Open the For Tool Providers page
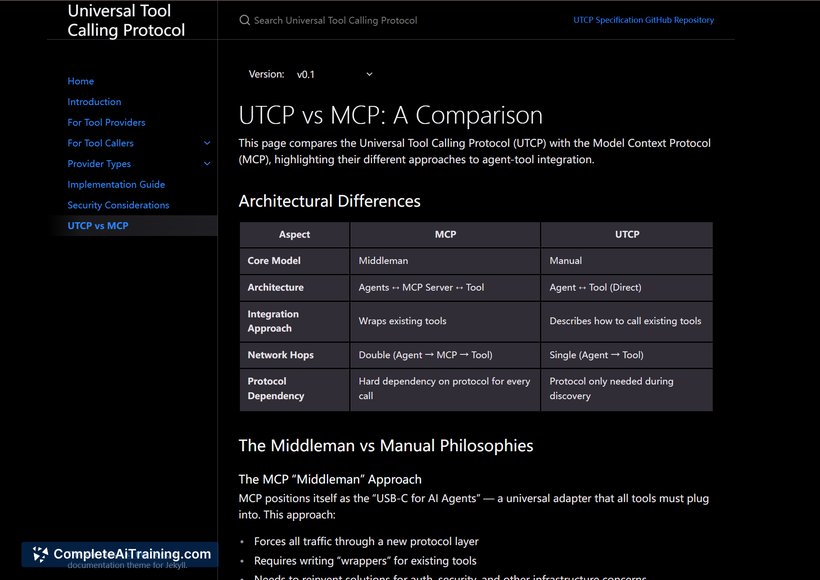820x580 pixels. (x=106, y=122)
